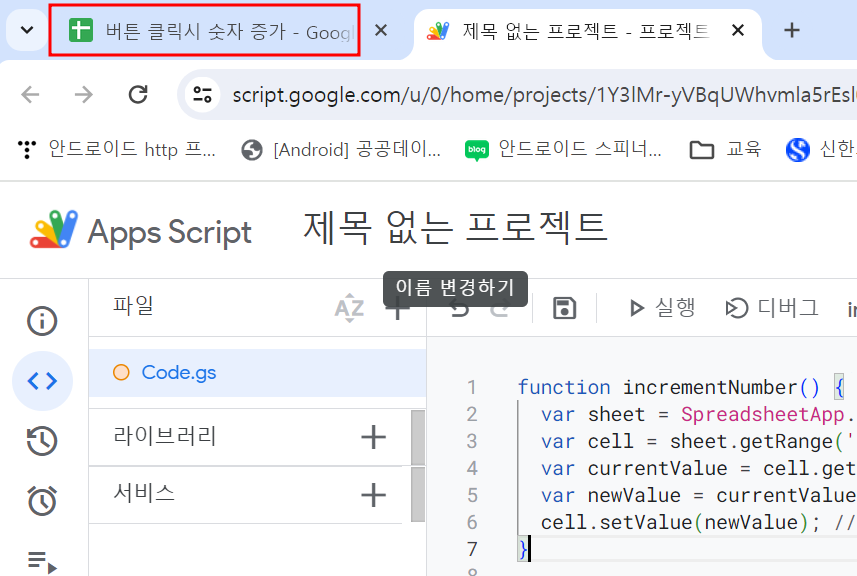Viewport: 857px width, 576px height.
Task: Close the 버튼 클릭시 숫자 증가 tab
Action: click(x=381, y=31)
